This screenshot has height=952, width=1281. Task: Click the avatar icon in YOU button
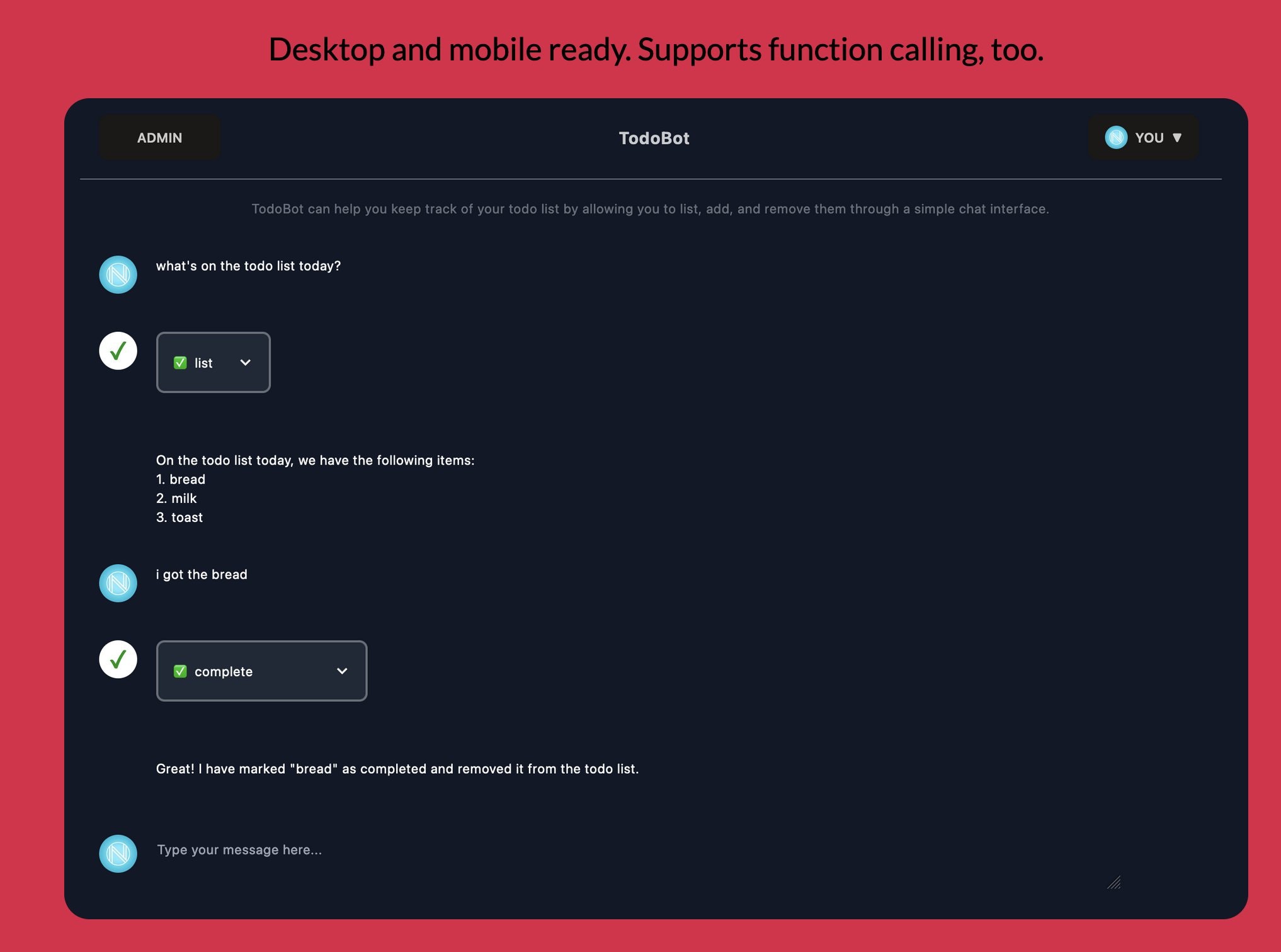pos(1115,137)
